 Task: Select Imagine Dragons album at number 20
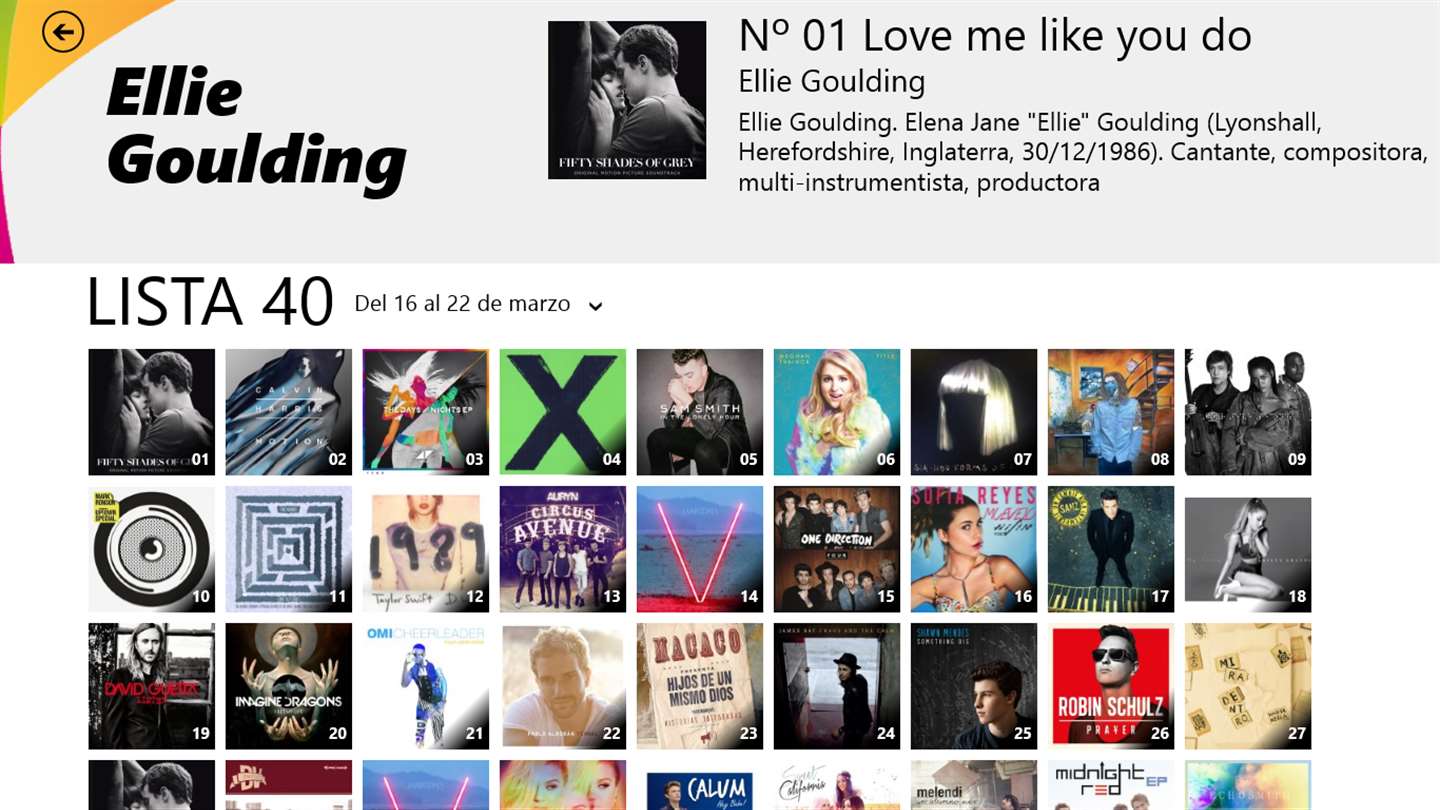288,686
